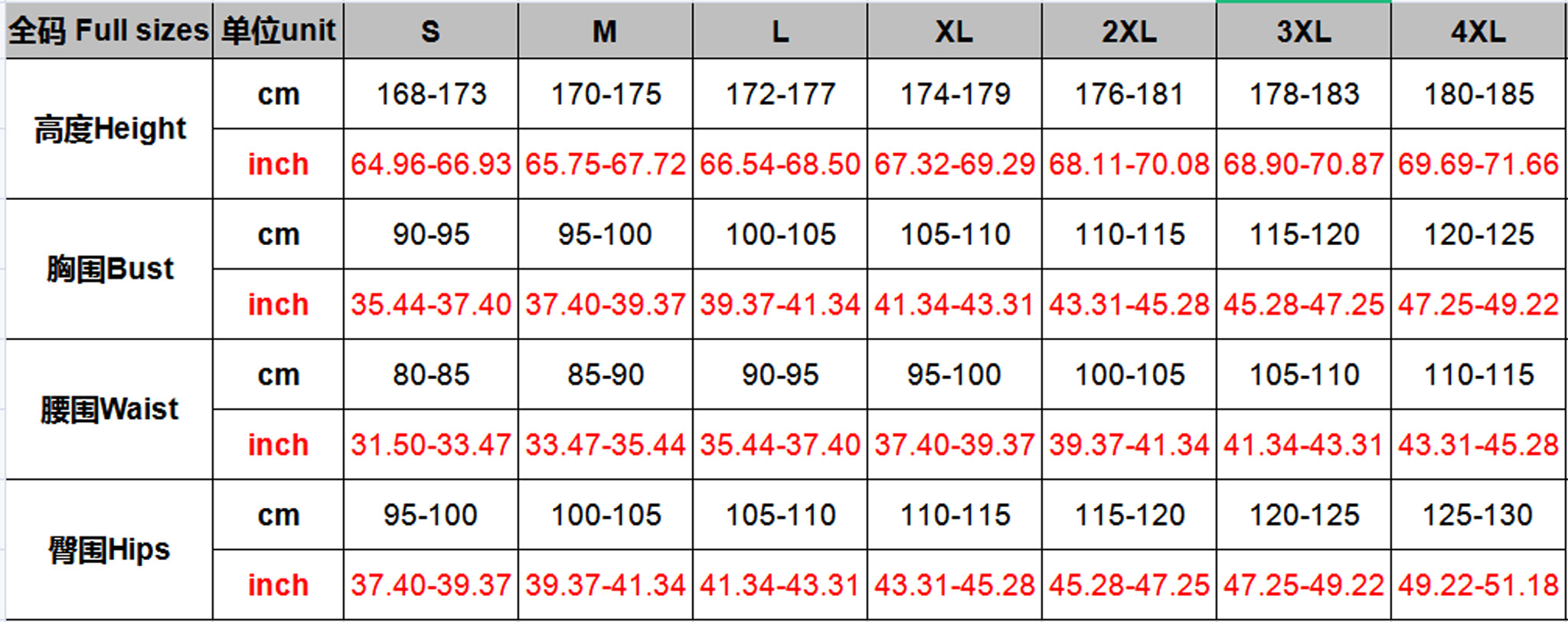1568x622 pixels.
Task: Select the 单位unit header cell
Action: pyautogui.click(x=278, y=31)
